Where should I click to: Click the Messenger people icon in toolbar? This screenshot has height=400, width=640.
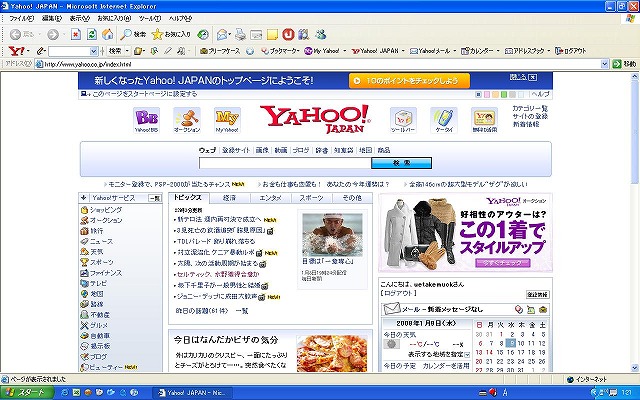(x=321, y=34)
